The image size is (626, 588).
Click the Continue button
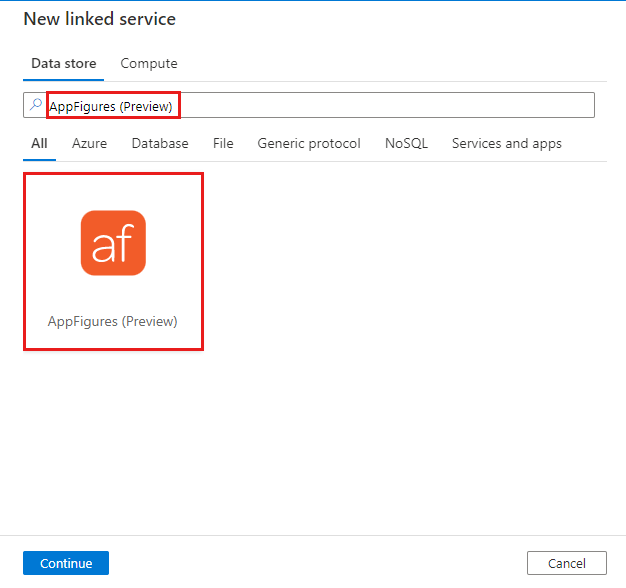(x=66, y=563)
